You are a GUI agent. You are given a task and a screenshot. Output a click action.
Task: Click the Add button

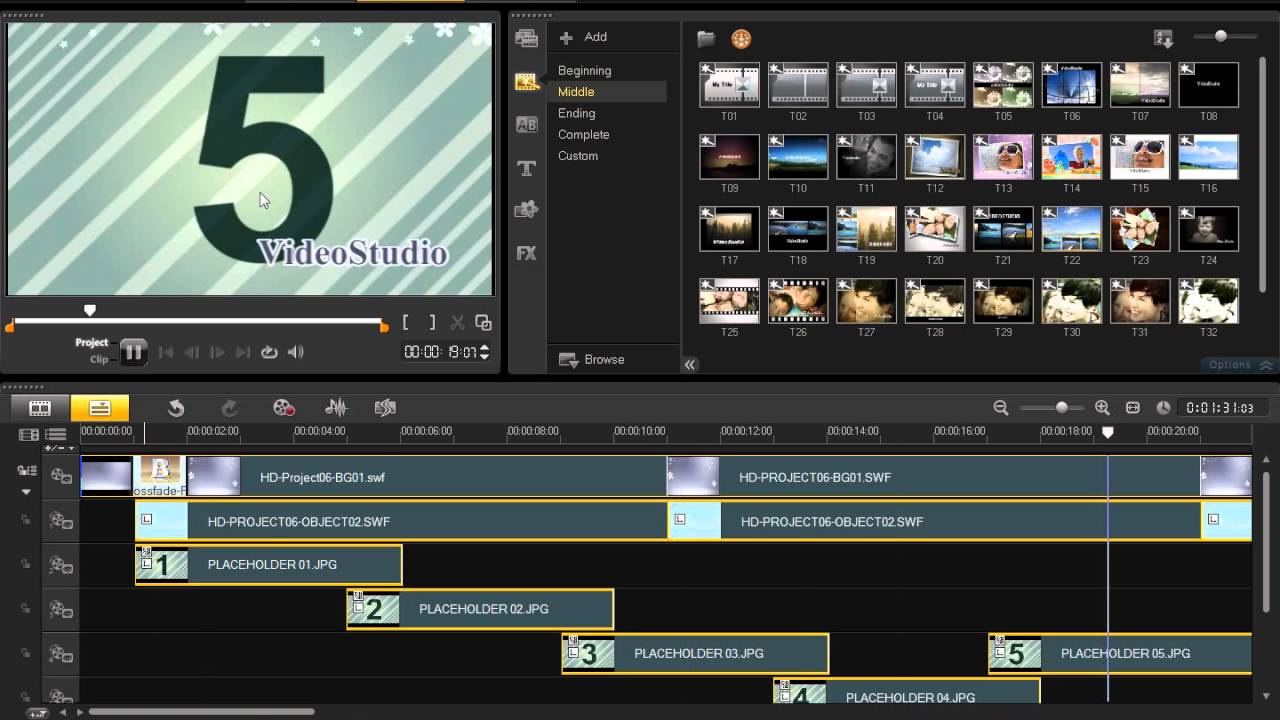coord(583,37)
